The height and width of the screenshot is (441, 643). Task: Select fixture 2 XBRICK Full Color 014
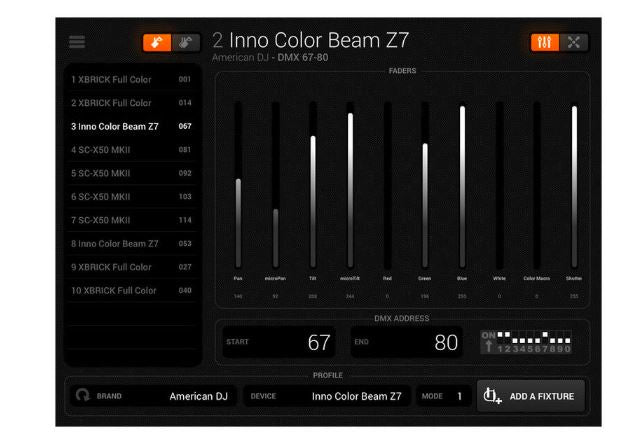(x=131, y=103)
